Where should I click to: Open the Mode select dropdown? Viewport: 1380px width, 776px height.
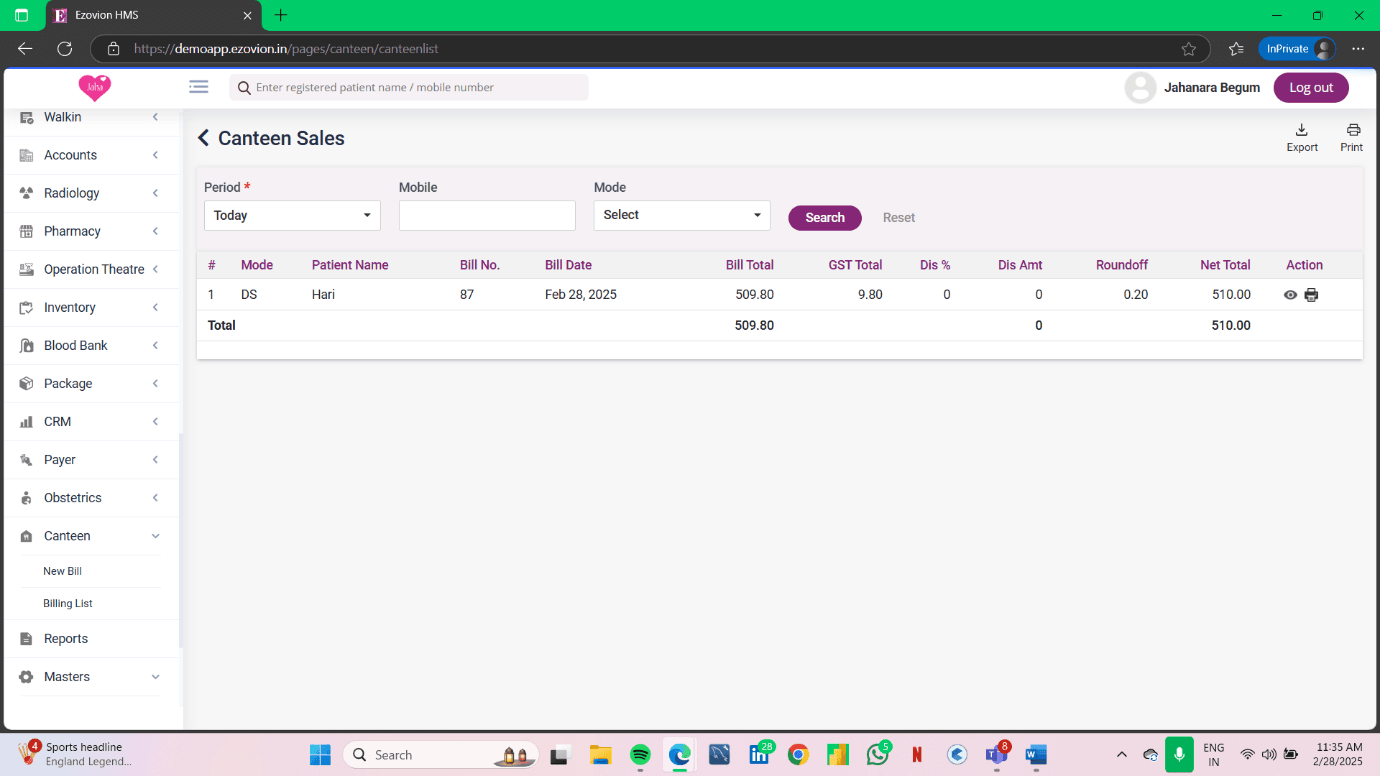click(x=681, y=215)
